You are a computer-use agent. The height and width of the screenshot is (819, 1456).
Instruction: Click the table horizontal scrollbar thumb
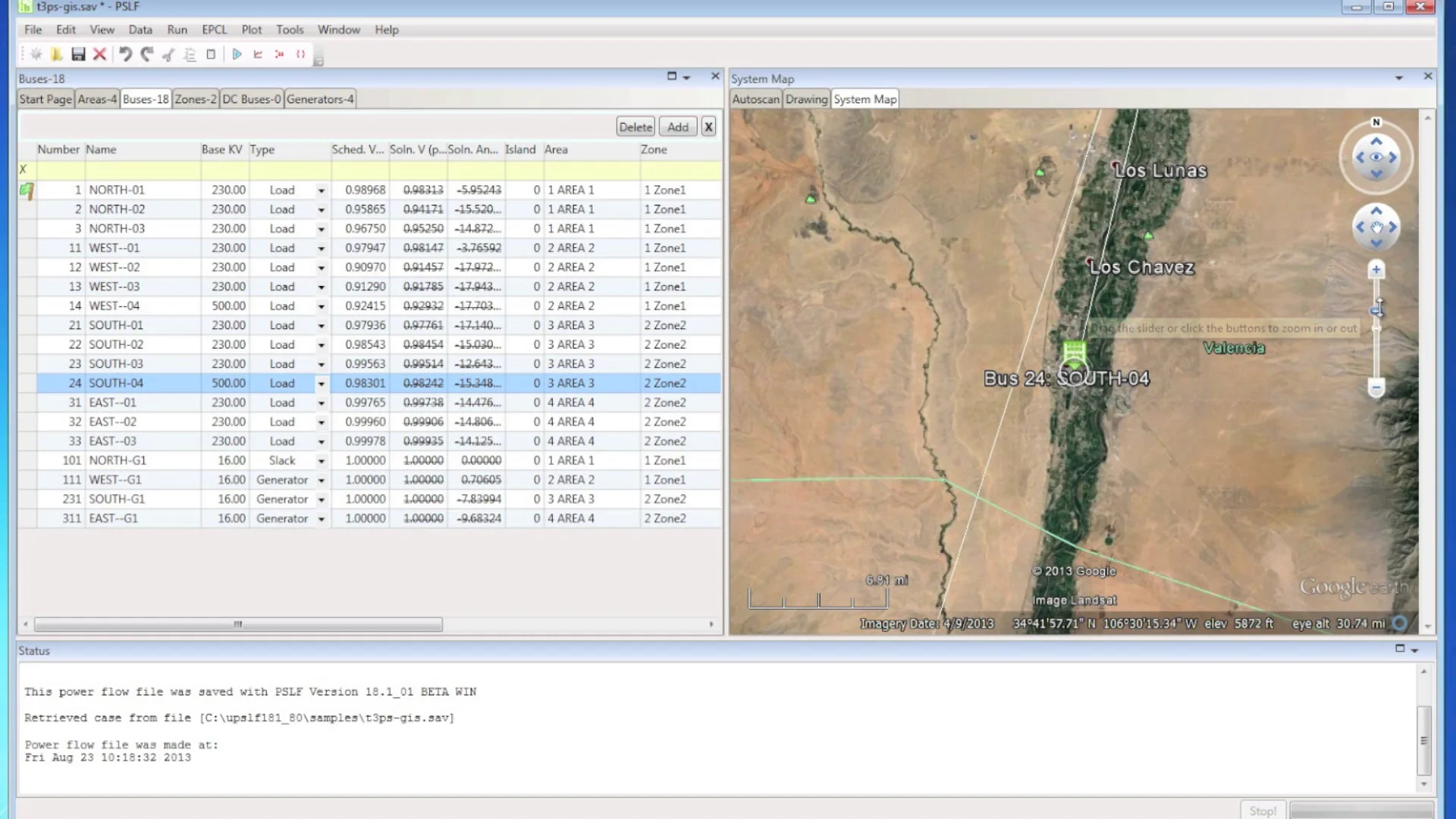[238, 624]
